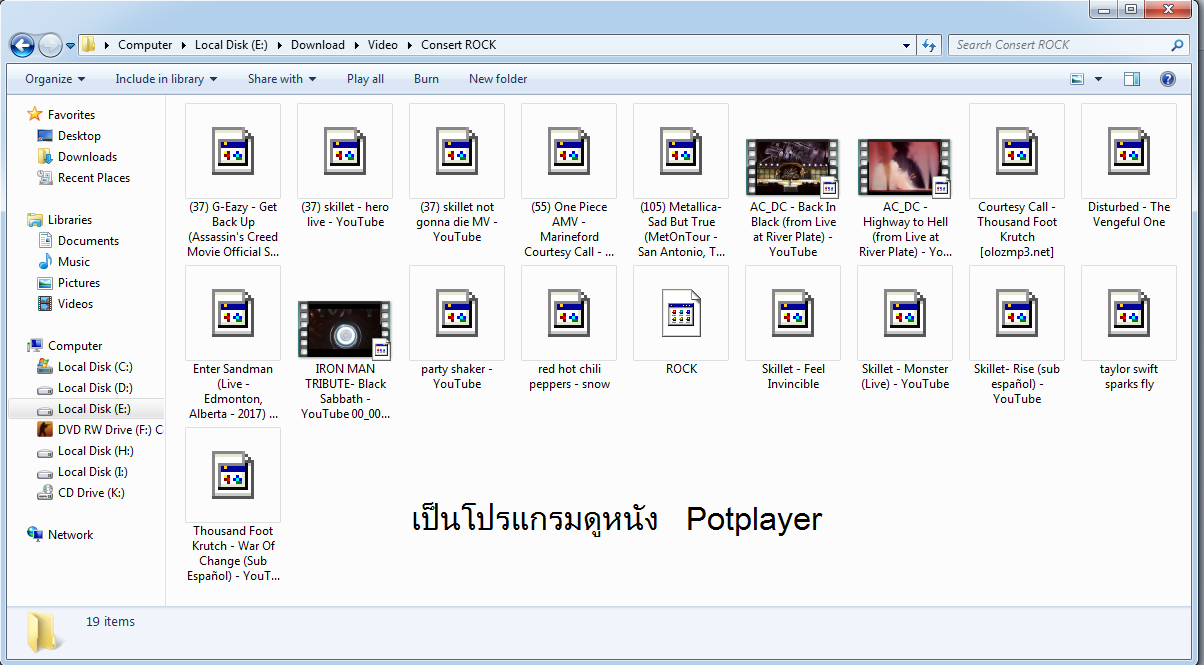The image size is (1204, 665).
Task: Open Help with the question mark icon
Action: (1167, 79)
